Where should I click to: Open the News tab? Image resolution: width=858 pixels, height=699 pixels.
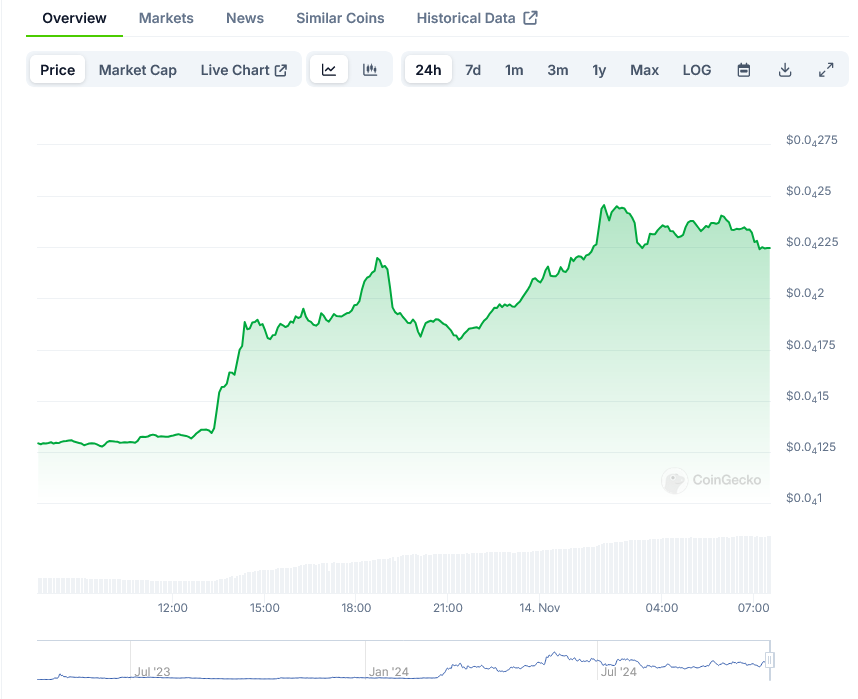coord(245,18)
